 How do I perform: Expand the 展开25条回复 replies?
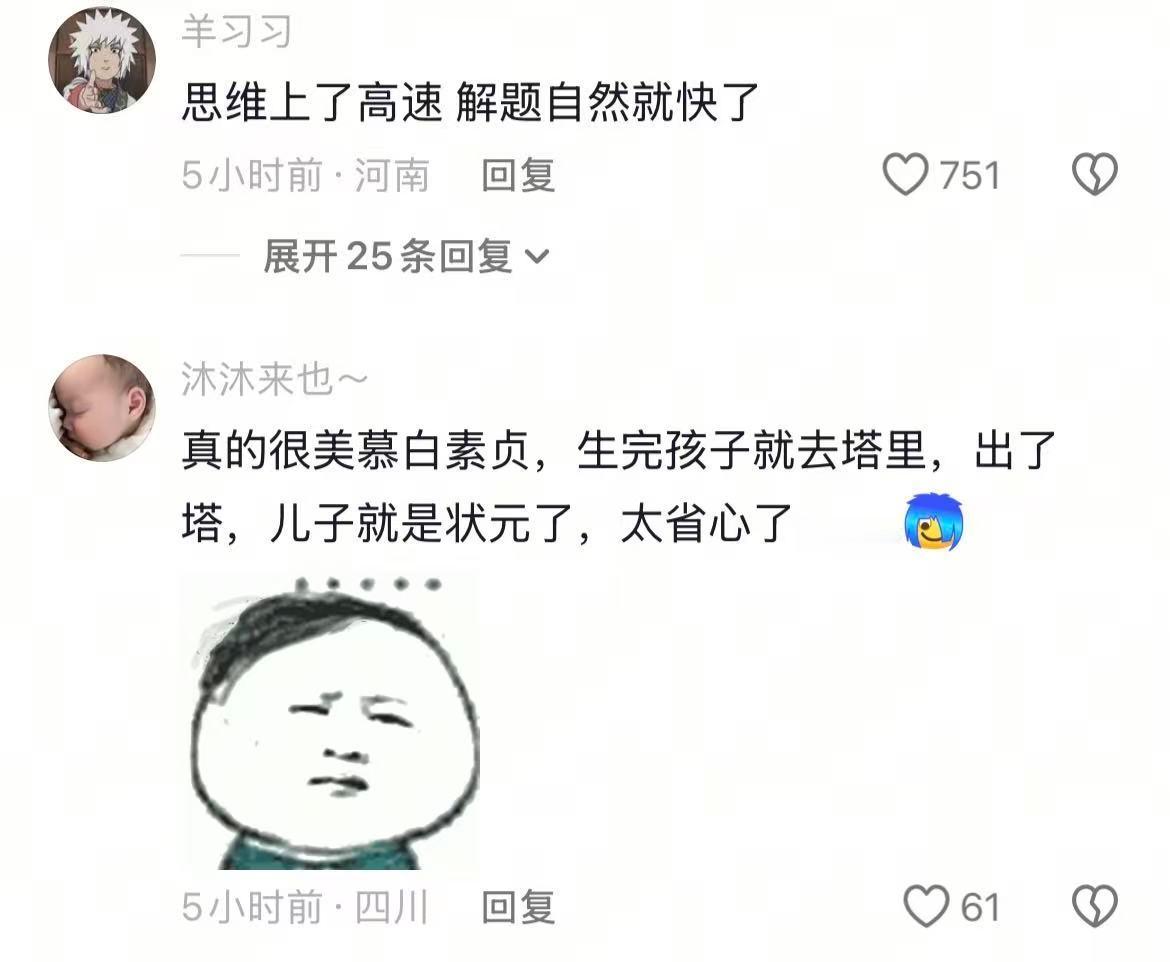click(x=406, y=257)
